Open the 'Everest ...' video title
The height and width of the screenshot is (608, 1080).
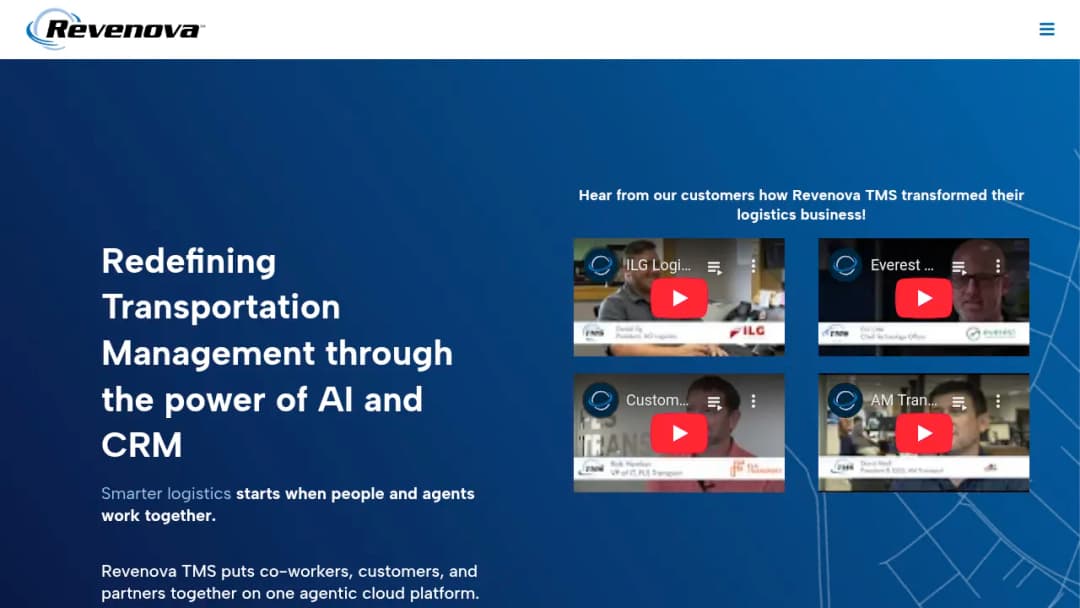pos(902,266)
